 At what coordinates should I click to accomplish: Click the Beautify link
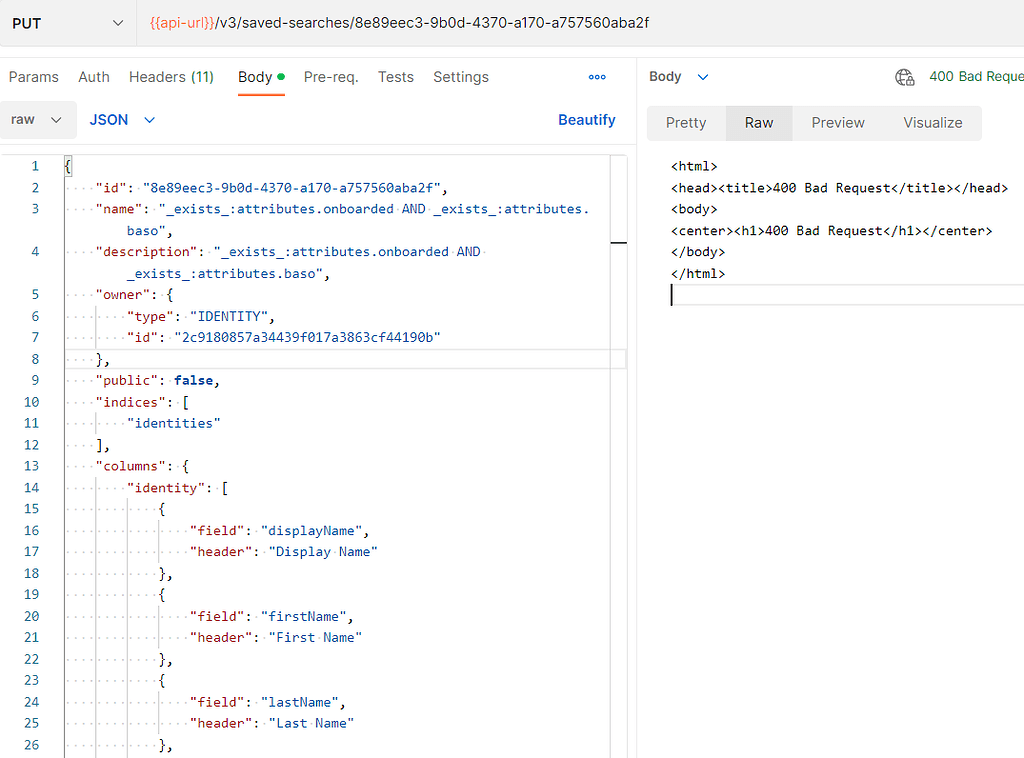click(586, 120)
